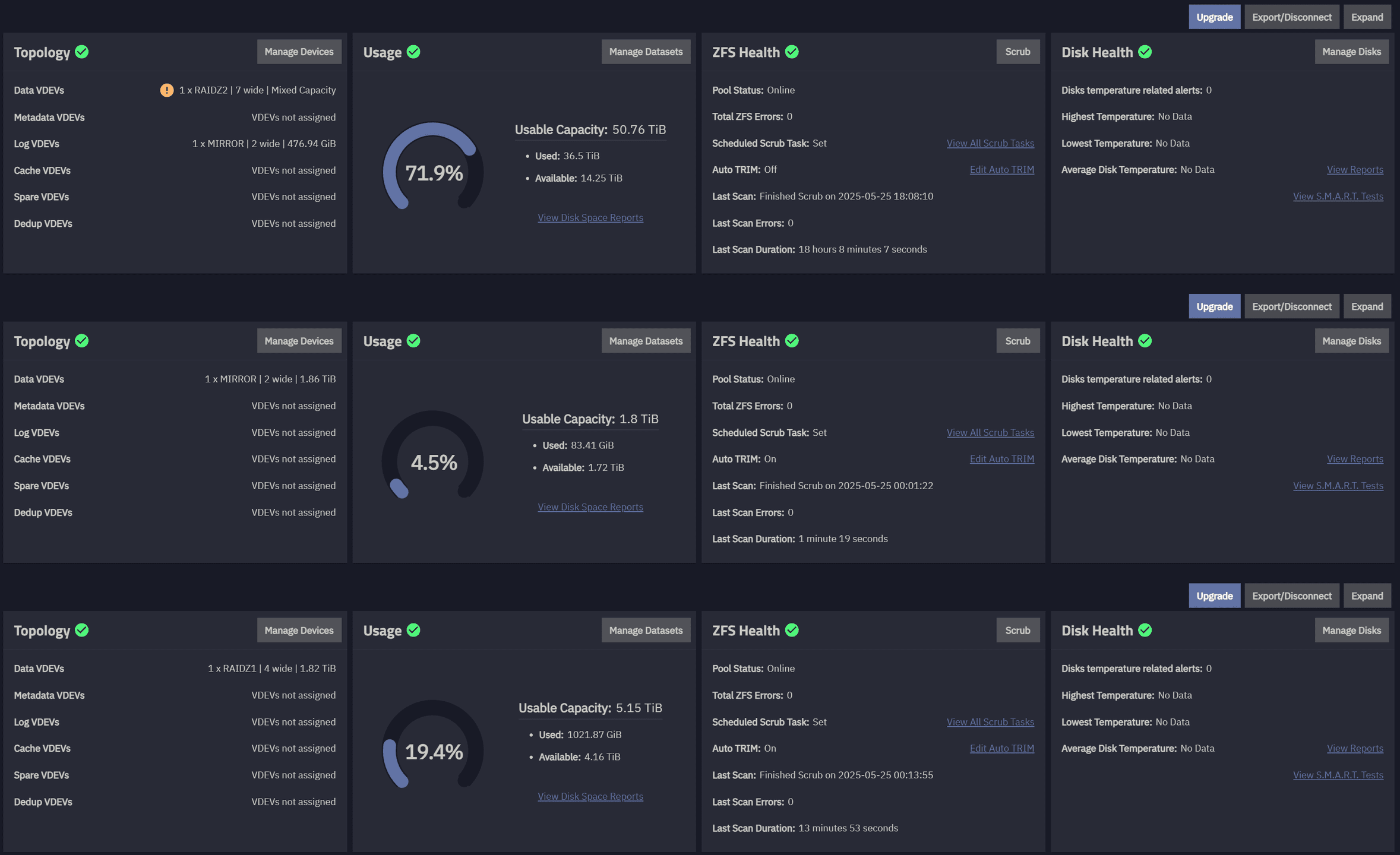This screenshot has height=855, width=1400.
Task: Open Export/Disconnect for the third pool
Action: point(1291,596)
